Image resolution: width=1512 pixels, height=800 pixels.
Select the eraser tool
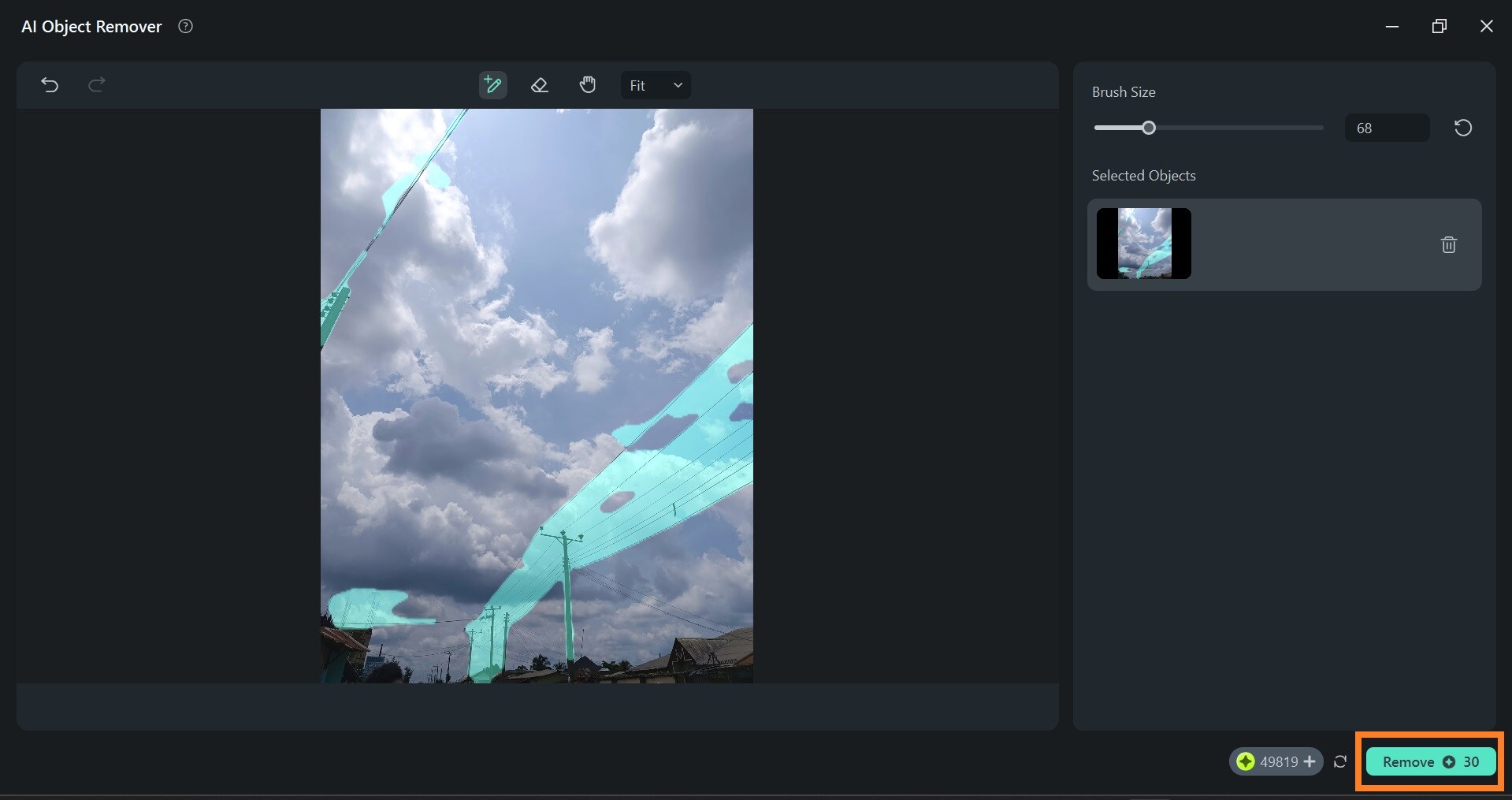pyautogui.click(x=540, y=85)
